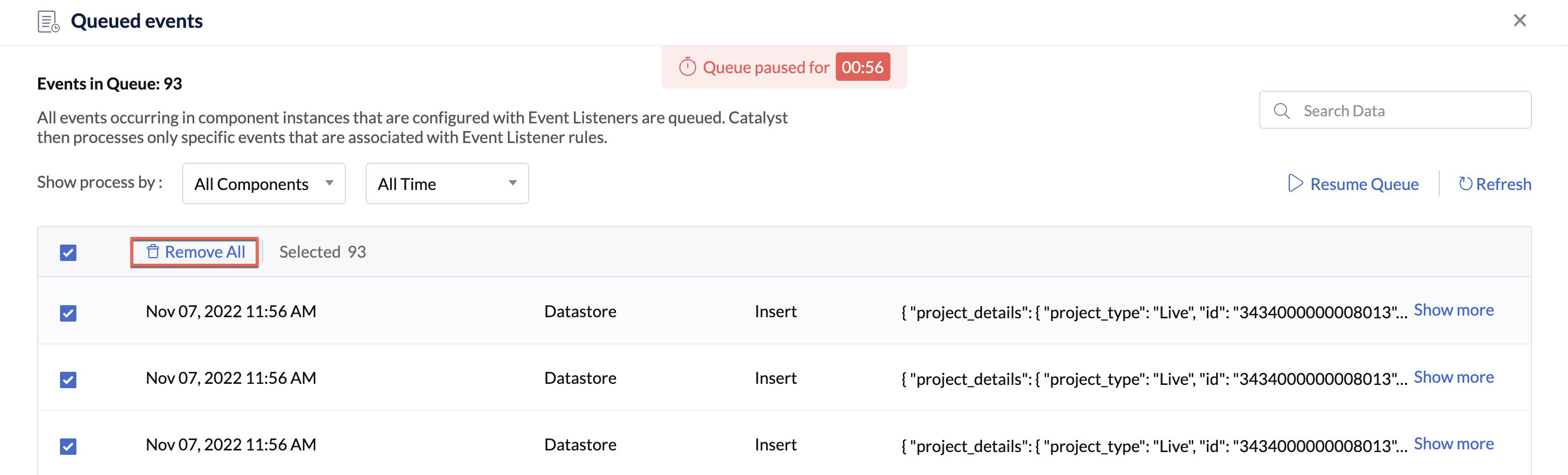Image resolution: width=1568 pixels, height=475 pixels.
Task: Click the circular arrow Refresh icon
Action: [x=1465, y=183]
